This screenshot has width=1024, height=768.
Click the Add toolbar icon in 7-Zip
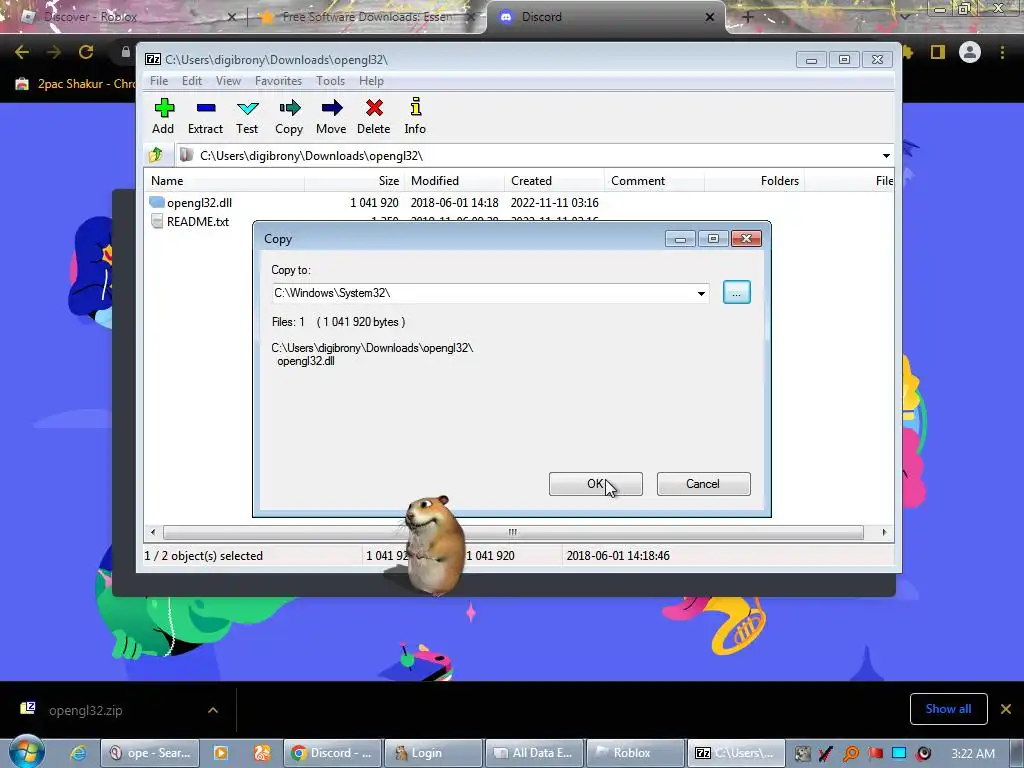(163, 116)
